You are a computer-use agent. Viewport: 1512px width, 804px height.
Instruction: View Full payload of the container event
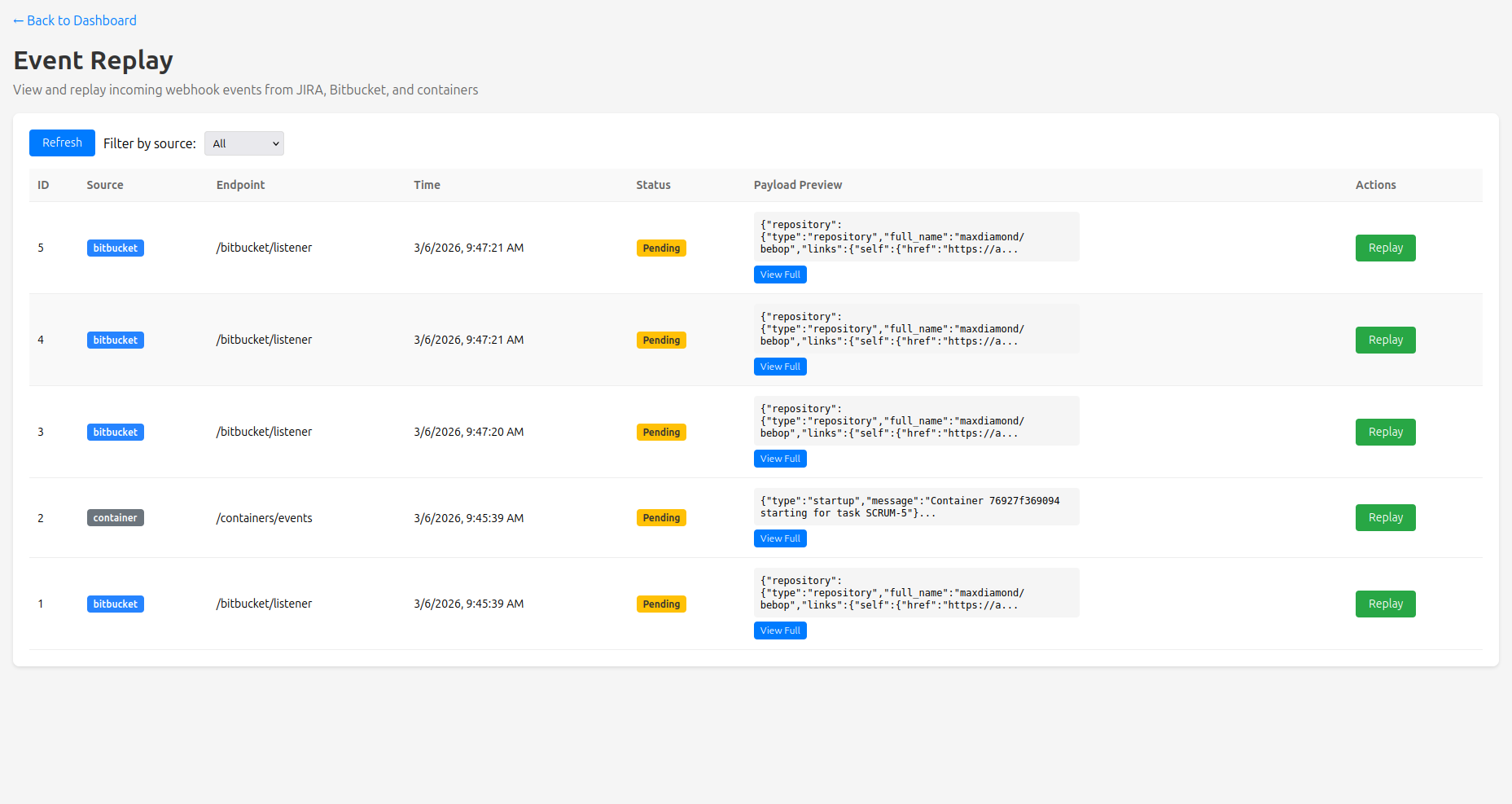[x=779, y=538]
